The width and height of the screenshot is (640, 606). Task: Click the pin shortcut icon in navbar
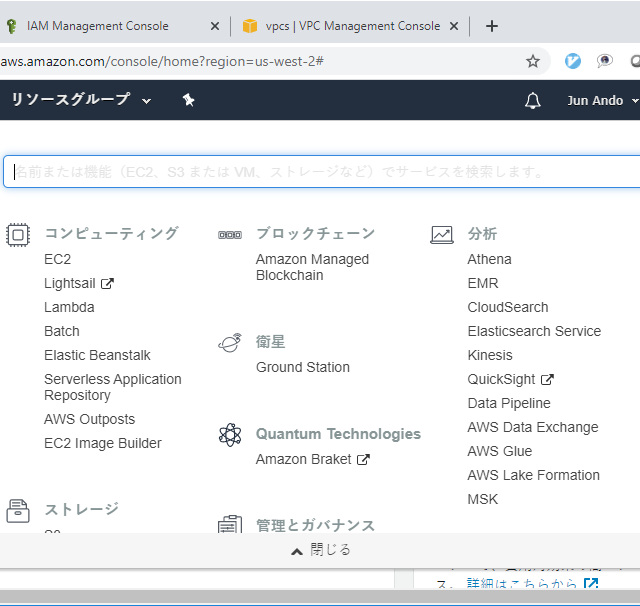(x=188, y=100)
